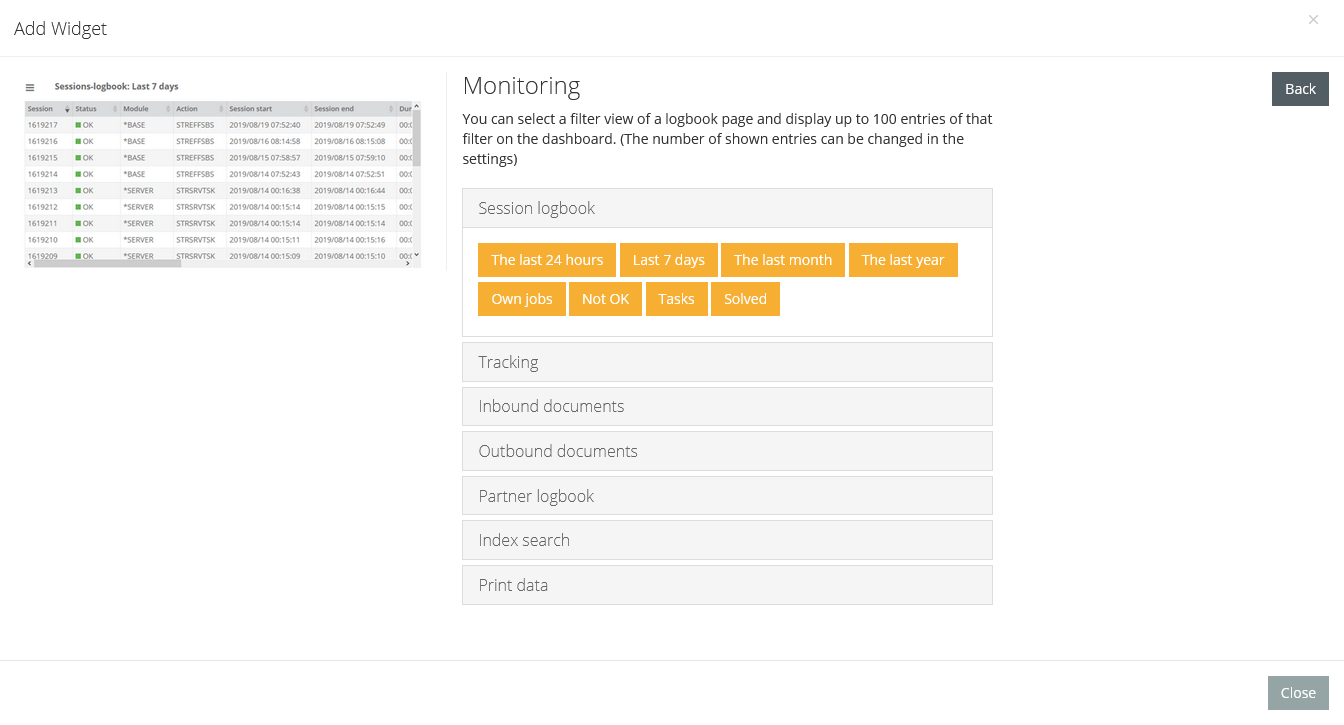This screenshot has height=725, width=1344.
Task: Pick the 'Tasks' filter button
Action: [x=676, y=299]
